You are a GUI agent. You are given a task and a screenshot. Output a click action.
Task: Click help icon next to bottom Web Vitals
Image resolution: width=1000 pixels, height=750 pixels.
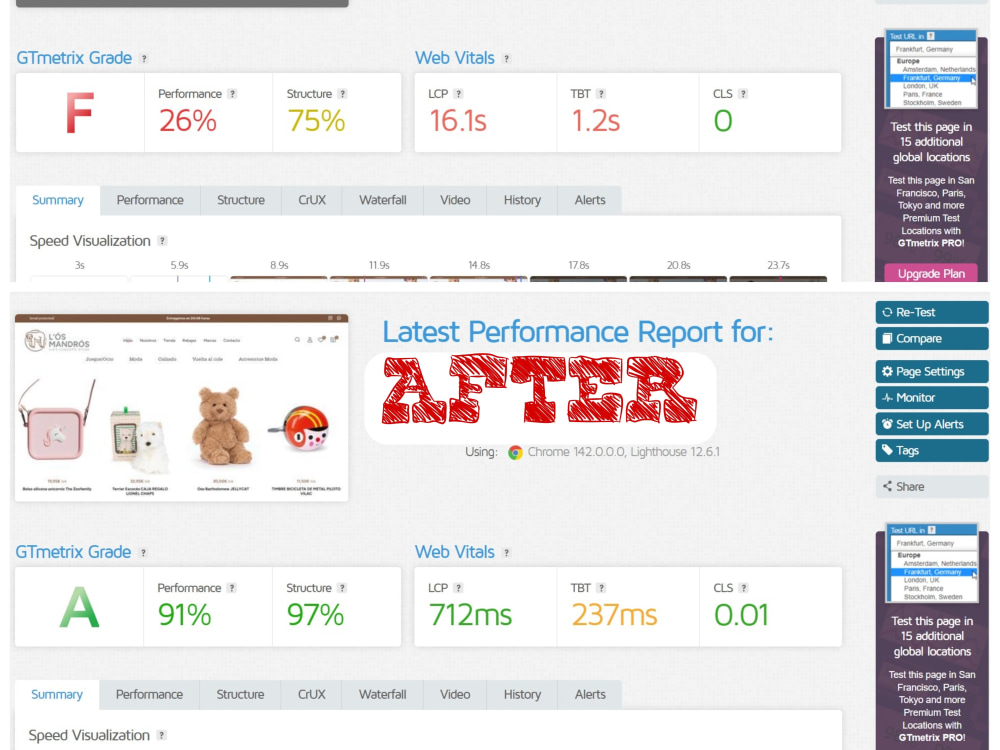pyautogui.click(x=506, y=553)
